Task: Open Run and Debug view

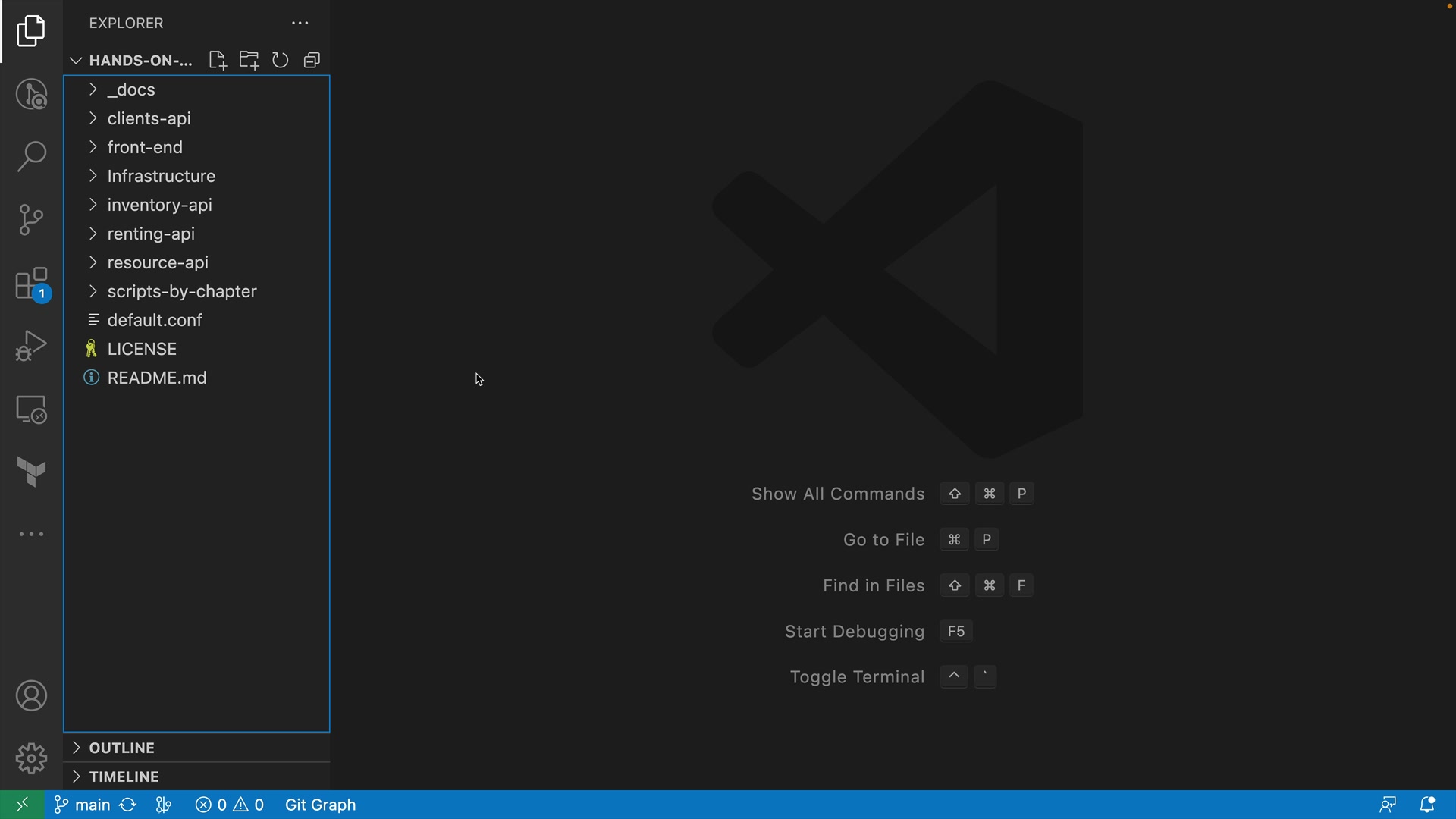Action: [31, 346]
